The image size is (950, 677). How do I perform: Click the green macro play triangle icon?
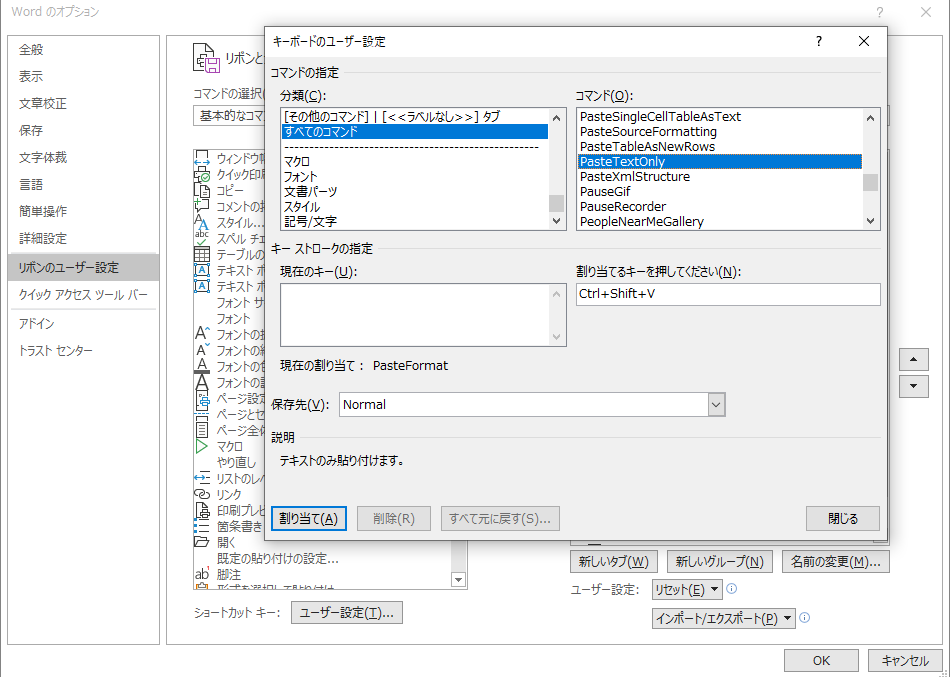pyautogui.click(x=202, y=447)
